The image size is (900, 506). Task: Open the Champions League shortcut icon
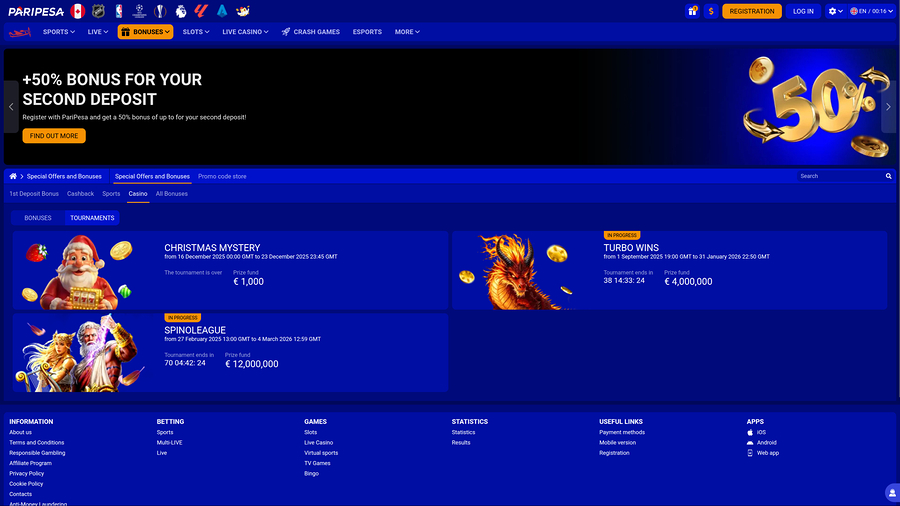click(x=139, y=11)
